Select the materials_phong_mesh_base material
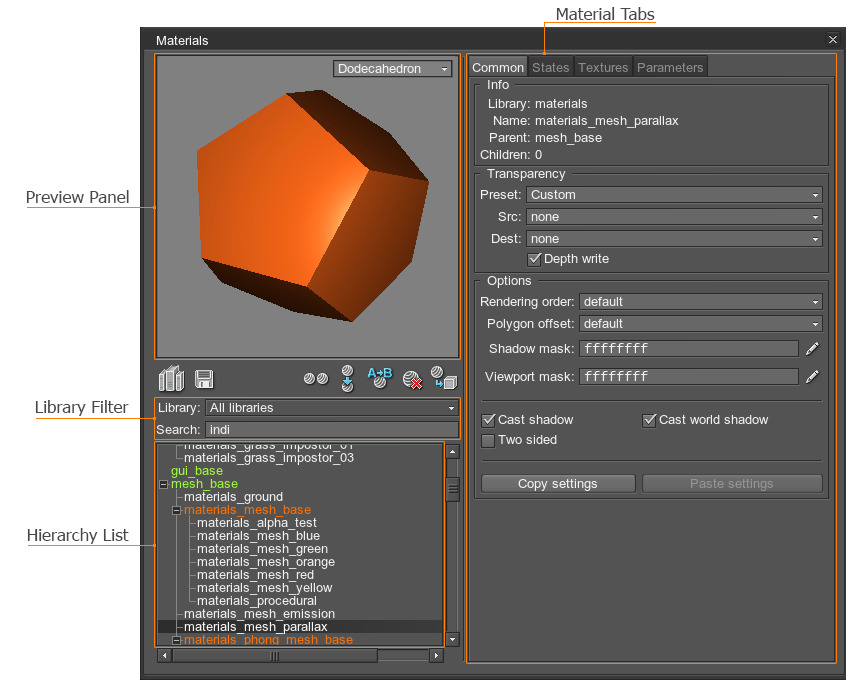The image size is (859, 680). (268, 640)
